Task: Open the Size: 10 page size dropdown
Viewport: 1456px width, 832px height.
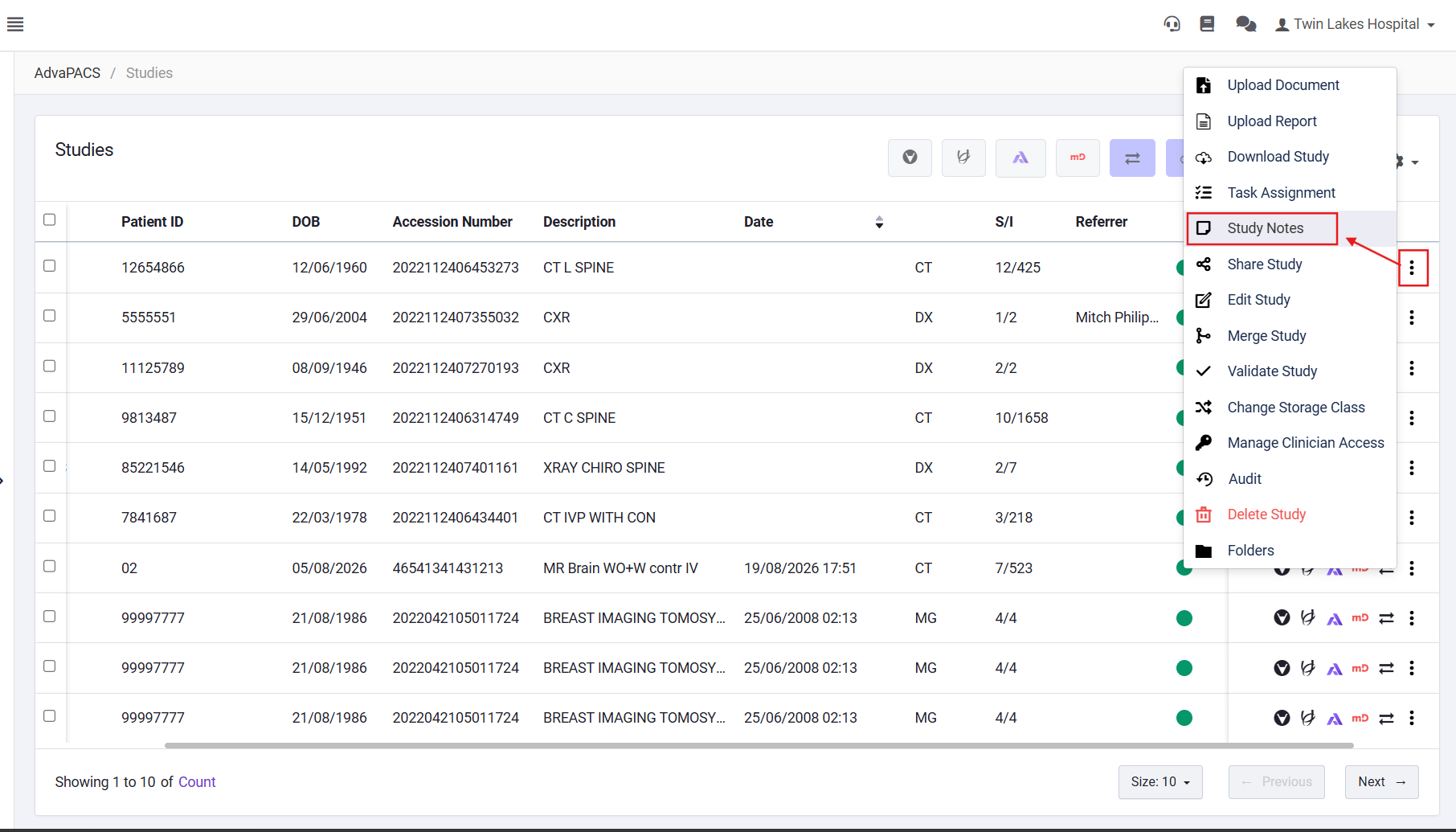Action: (1160, 782)
